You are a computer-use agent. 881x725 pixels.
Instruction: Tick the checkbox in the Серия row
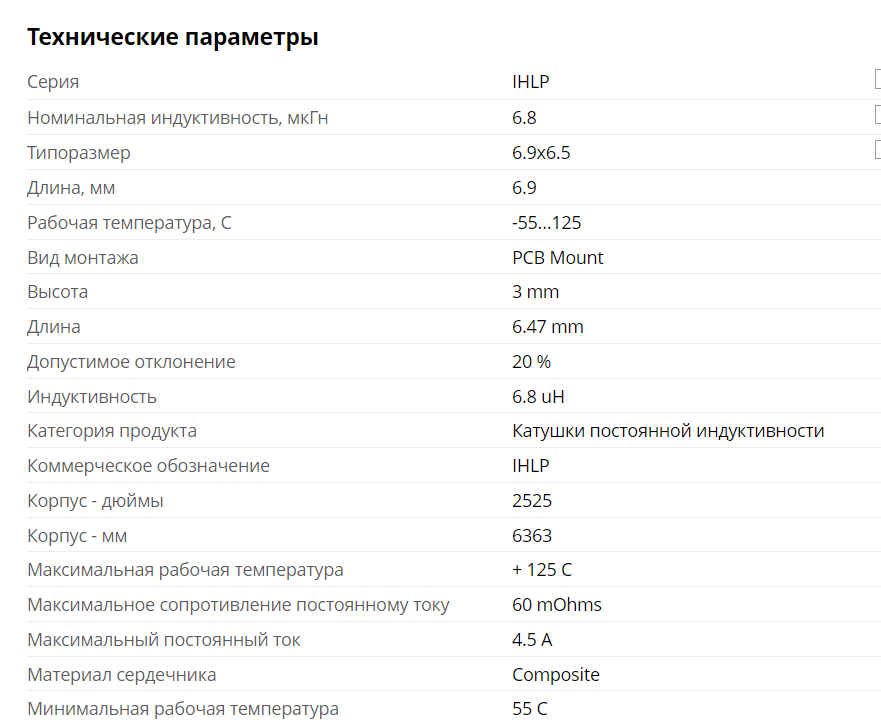877,80
